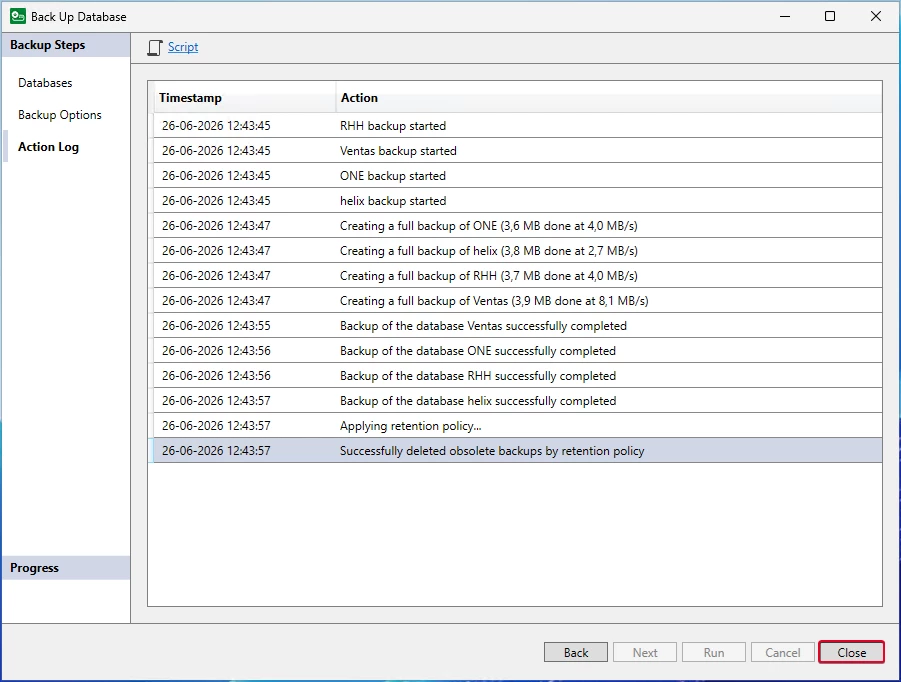
Task: Click the Close button at bottom
Action: (852, 653)
